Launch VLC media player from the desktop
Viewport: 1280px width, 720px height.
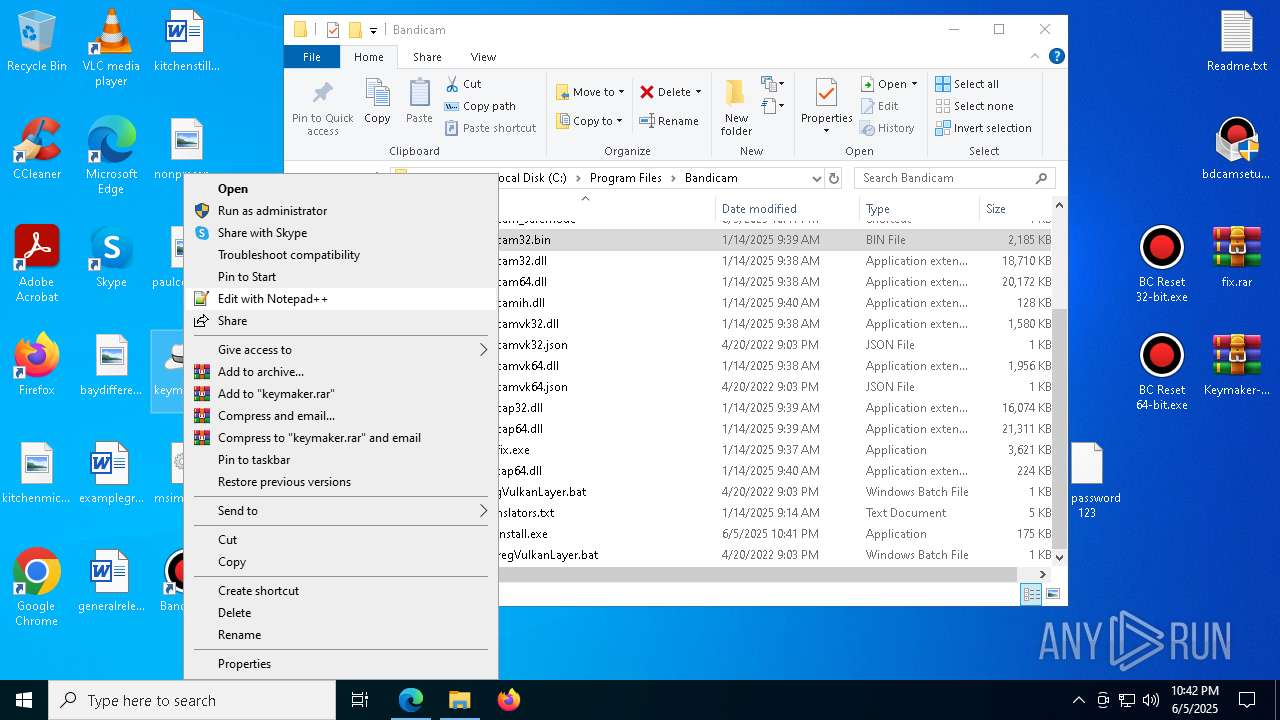click(x=111, y=48)
